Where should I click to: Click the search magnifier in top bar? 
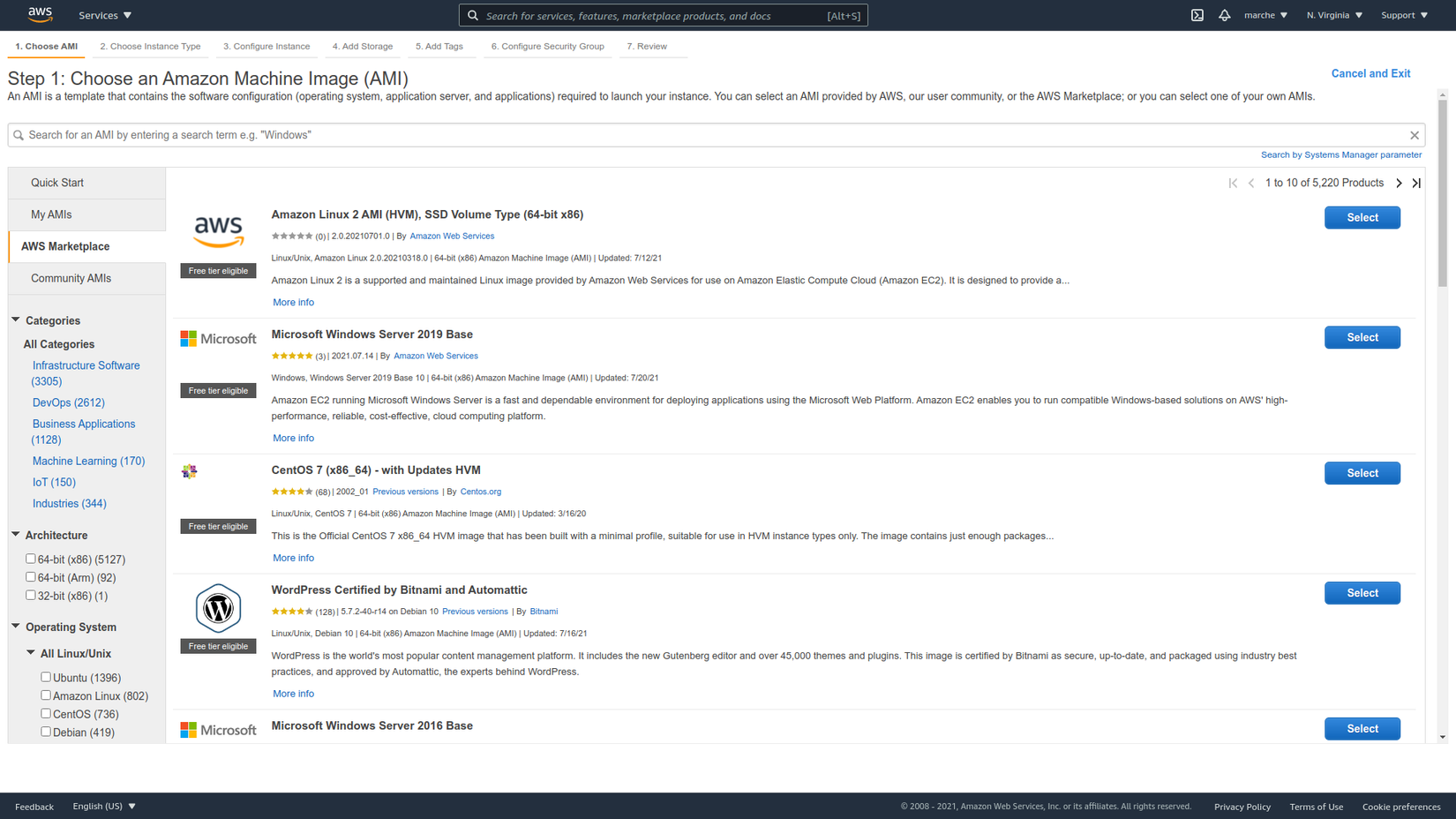473,15
